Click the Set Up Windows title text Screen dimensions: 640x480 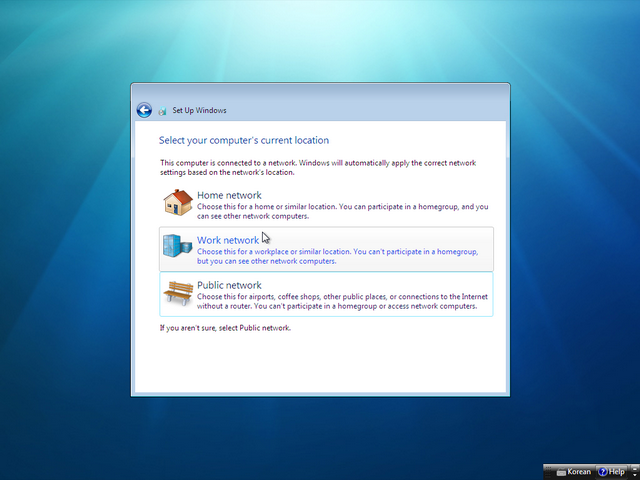click(x=199, y=110)
